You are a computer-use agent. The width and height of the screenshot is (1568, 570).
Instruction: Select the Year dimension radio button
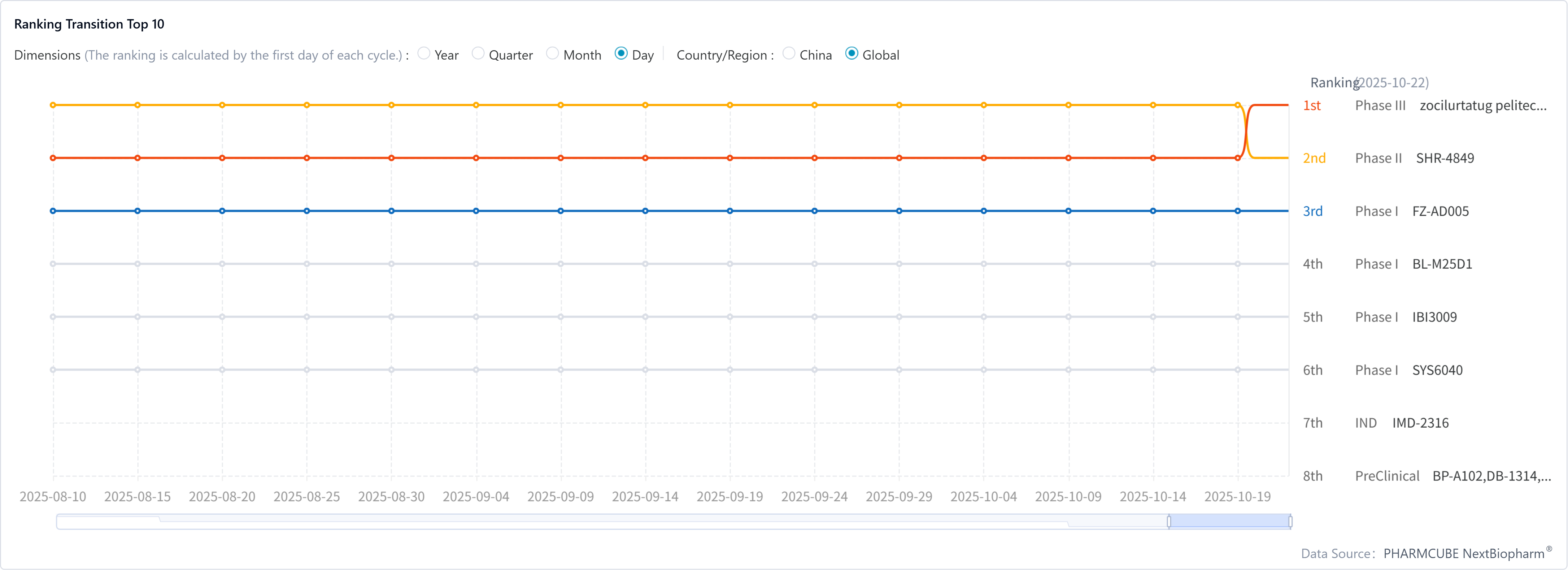click(x=424, y=53)
